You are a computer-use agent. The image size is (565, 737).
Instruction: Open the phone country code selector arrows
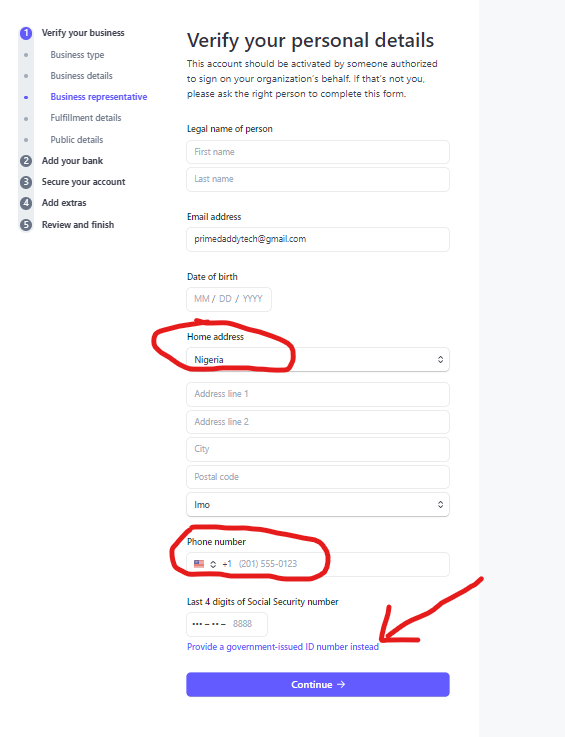[x=213, y=564]
